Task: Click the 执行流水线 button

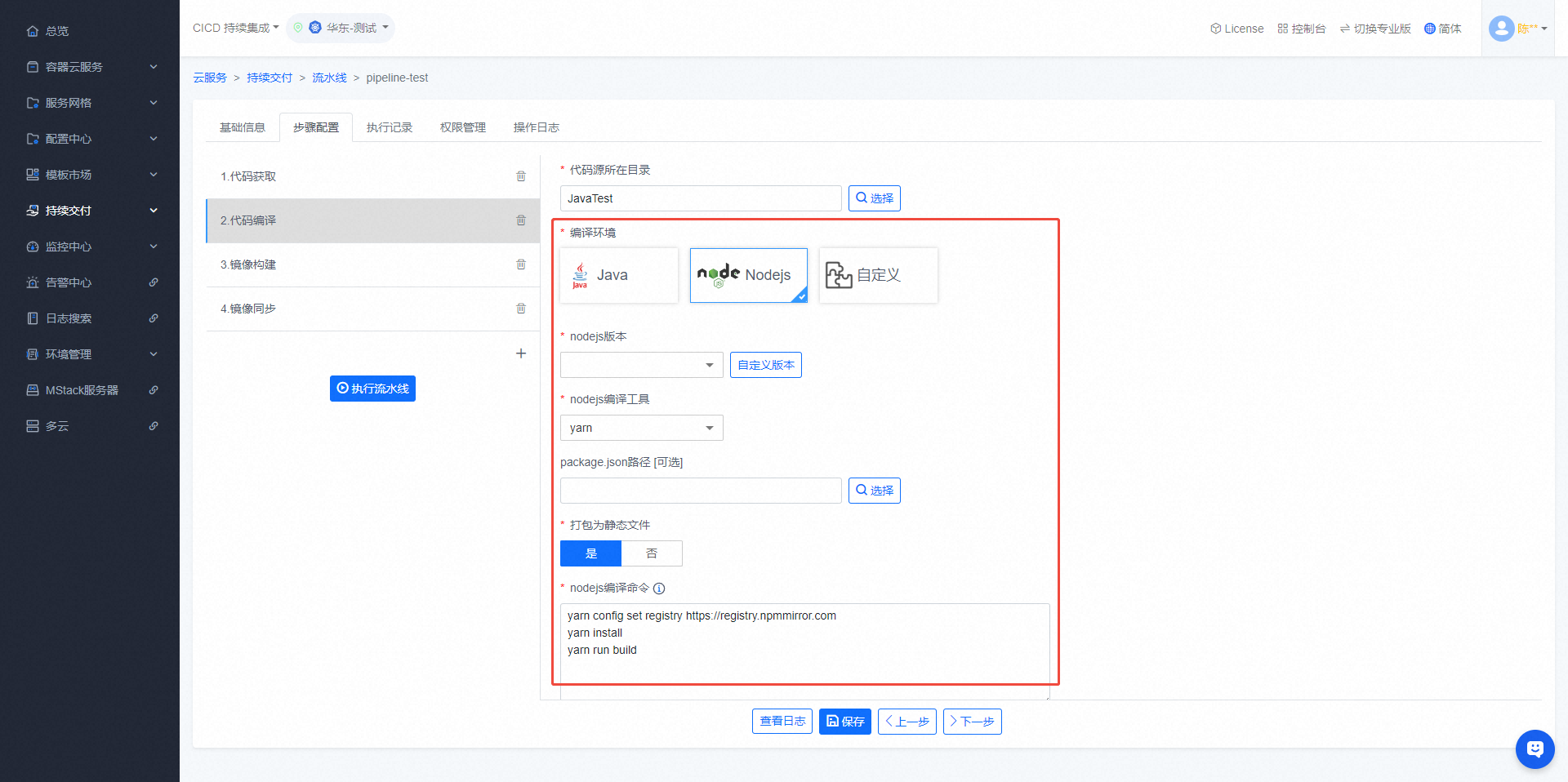Action: (x=372, y=389)
